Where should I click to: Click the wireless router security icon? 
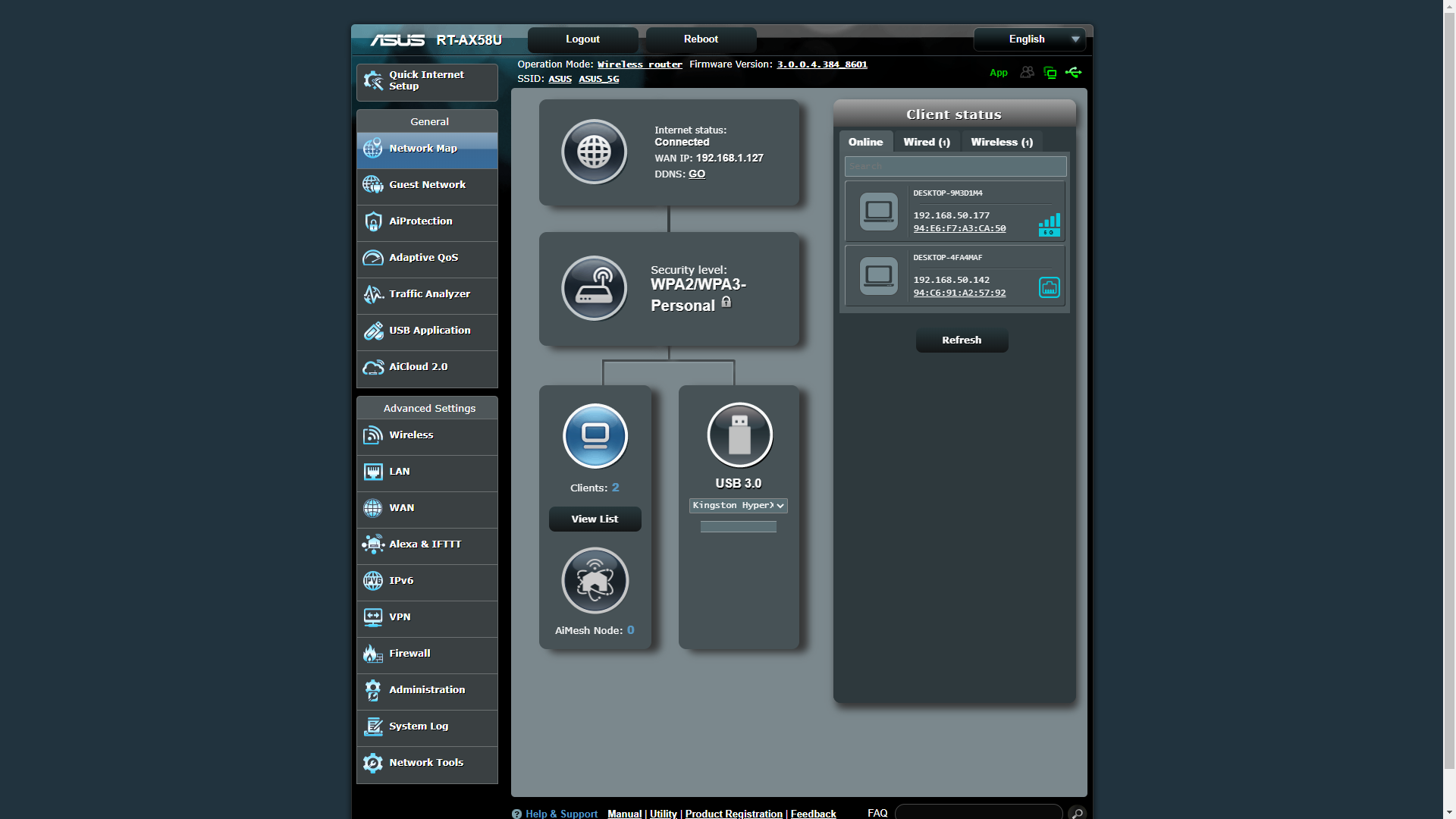coord(594,288)
